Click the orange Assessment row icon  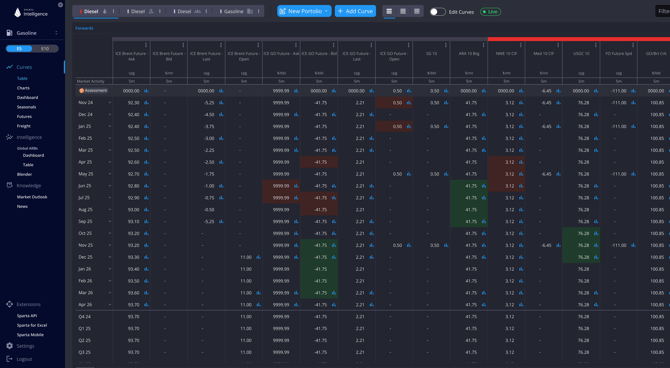(81, 91)
